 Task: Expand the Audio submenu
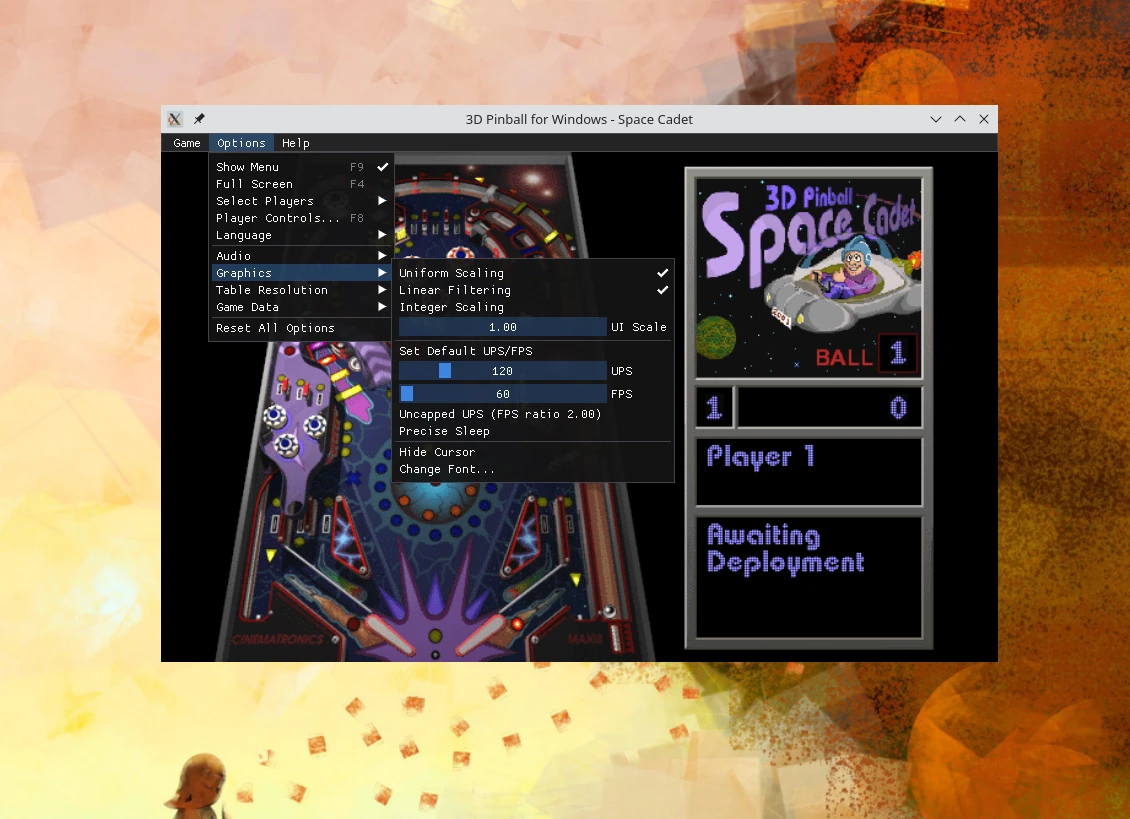click(301, 256)
